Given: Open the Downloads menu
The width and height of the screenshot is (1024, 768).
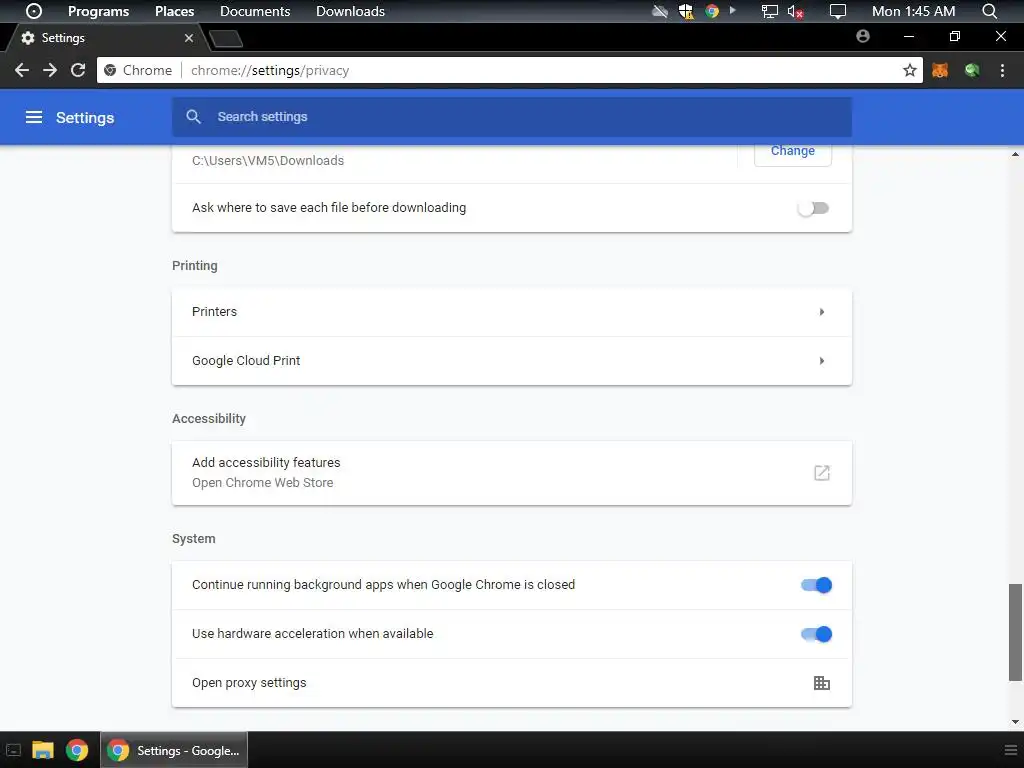Looking at the screenshot, I should coord(350,11).
